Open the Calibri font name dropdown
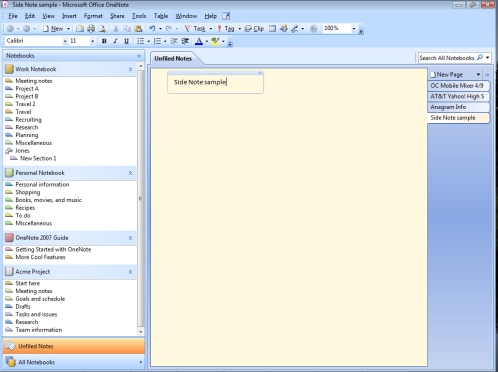 (x=65, y=41)
